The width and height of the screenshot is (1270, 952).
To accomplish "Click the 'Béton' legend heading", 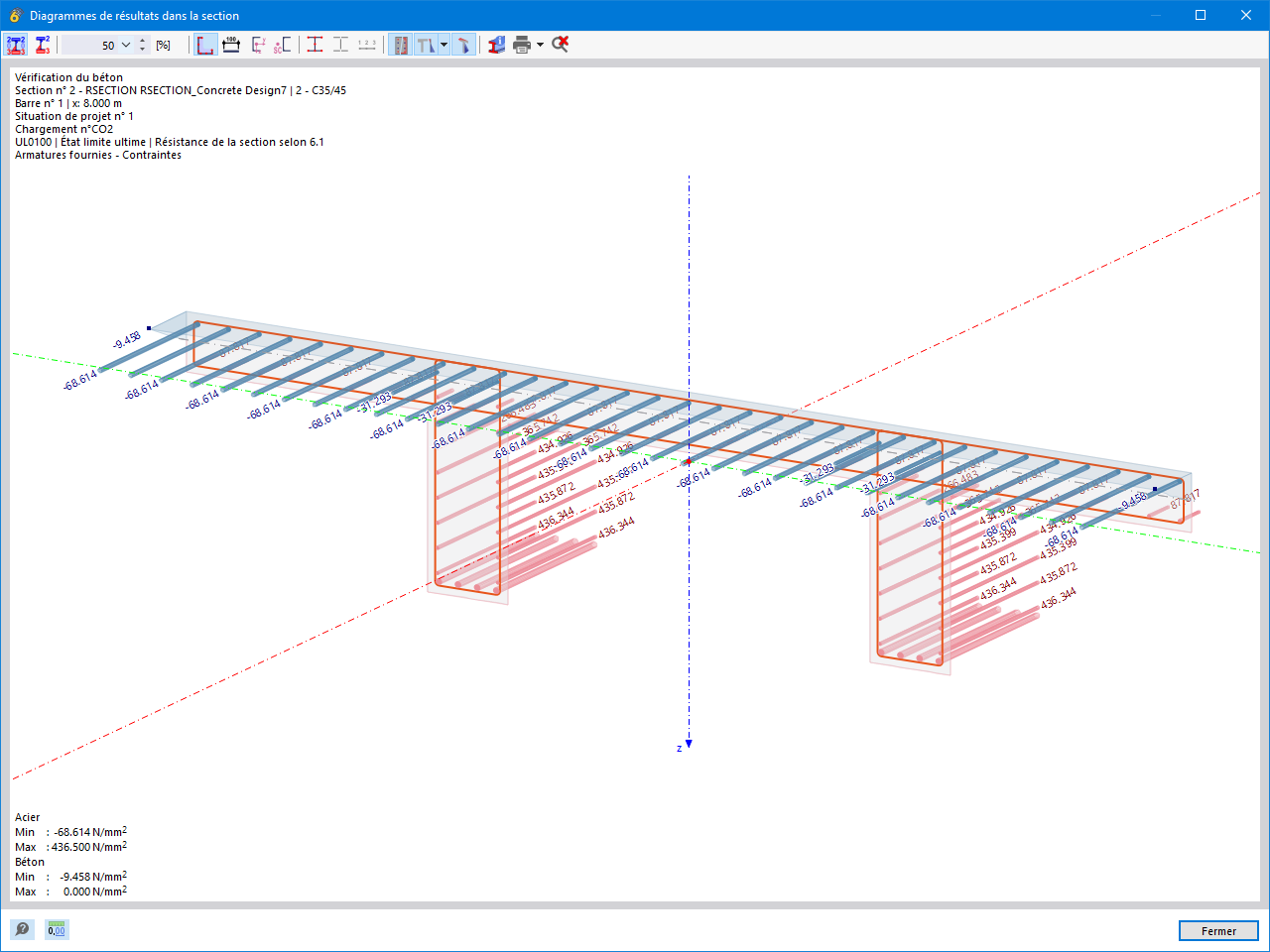I will pyautogui.click(x=30, y=862).
